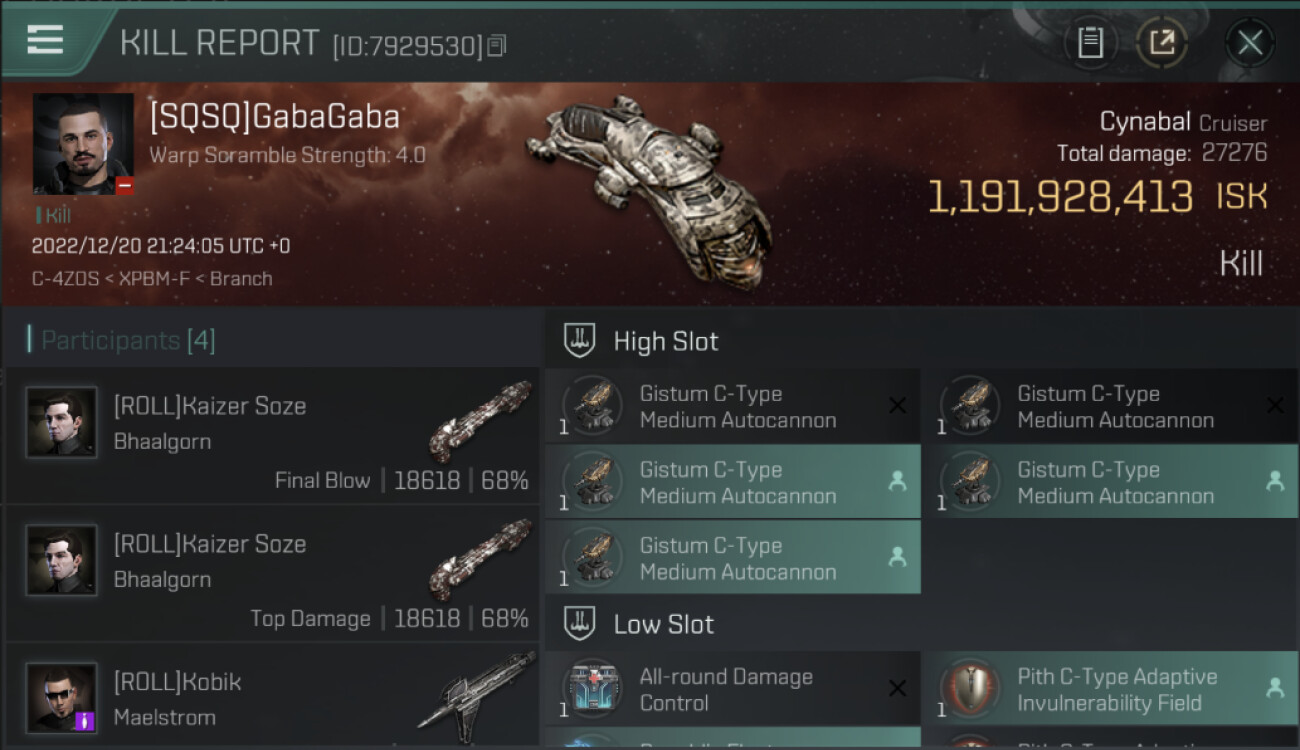Open Kobik Maelstrom participant entry
The height and width of the screenshot is (750, 1300).
271,697
